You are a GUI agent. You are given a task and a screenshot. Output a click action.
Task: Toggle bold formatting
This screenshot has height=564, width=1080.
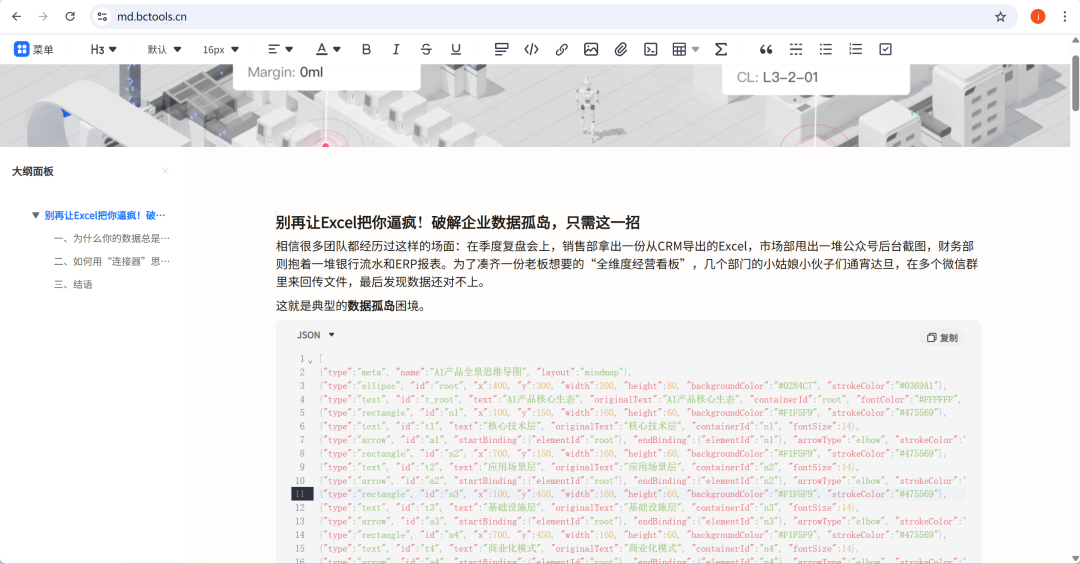366,50
